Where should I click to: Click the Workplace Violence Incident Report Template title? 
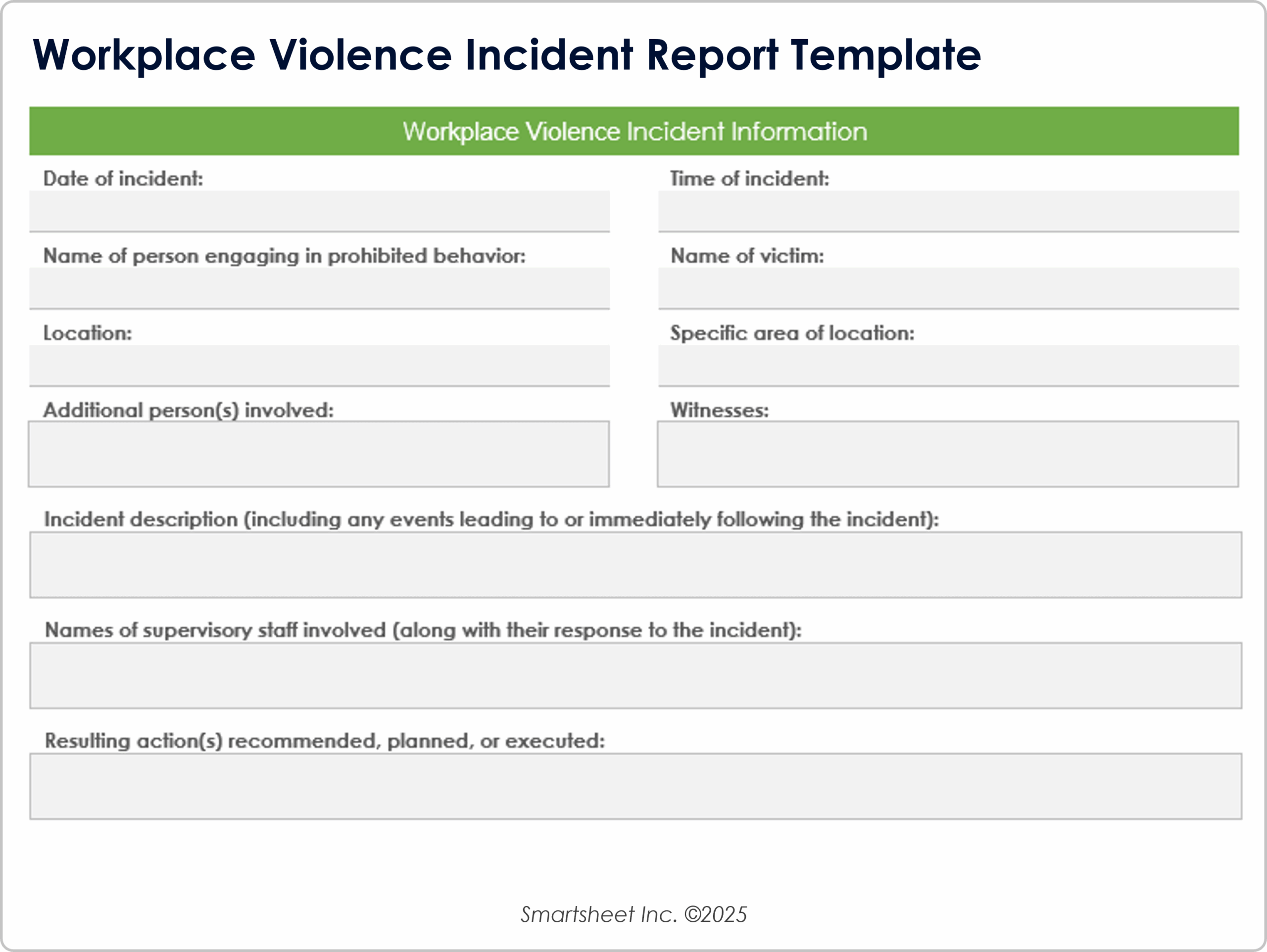point(506,55)
